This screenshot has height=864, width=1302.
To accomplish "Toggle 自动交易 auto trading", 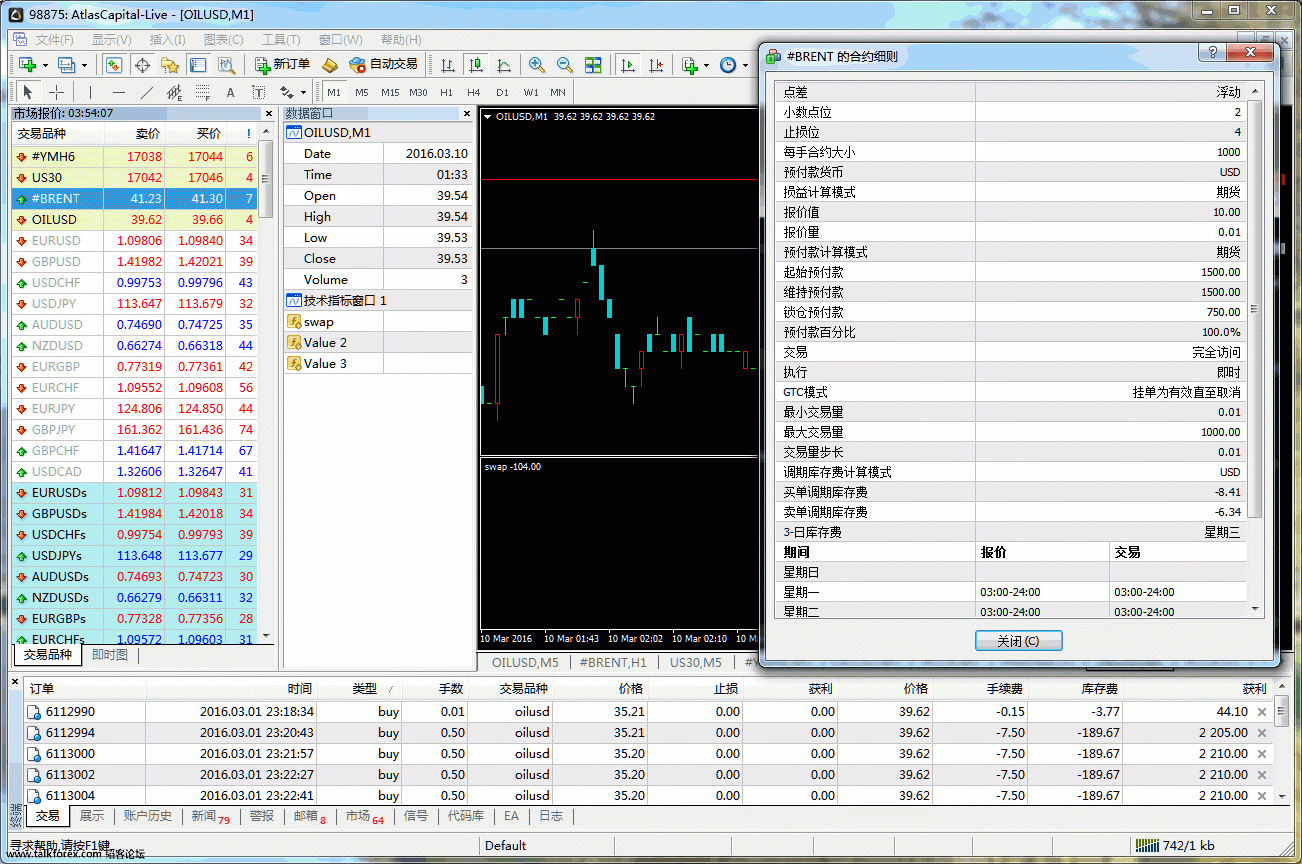I will pyautogui.click(x=383, y=64).
